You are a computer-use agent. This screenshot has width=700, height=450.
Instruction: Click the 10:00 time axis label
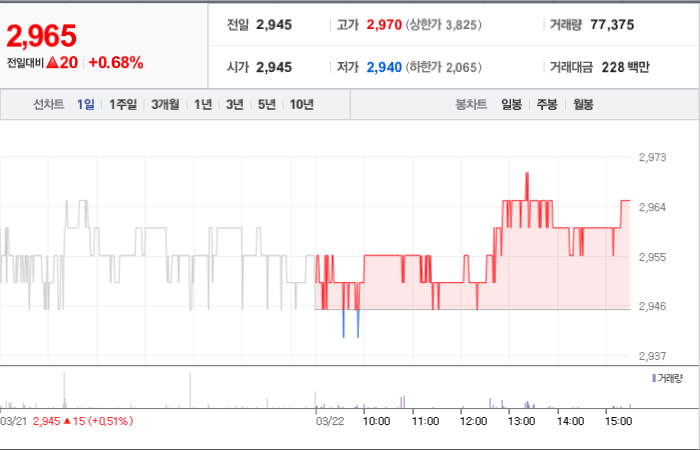click(x=376, y=421)
